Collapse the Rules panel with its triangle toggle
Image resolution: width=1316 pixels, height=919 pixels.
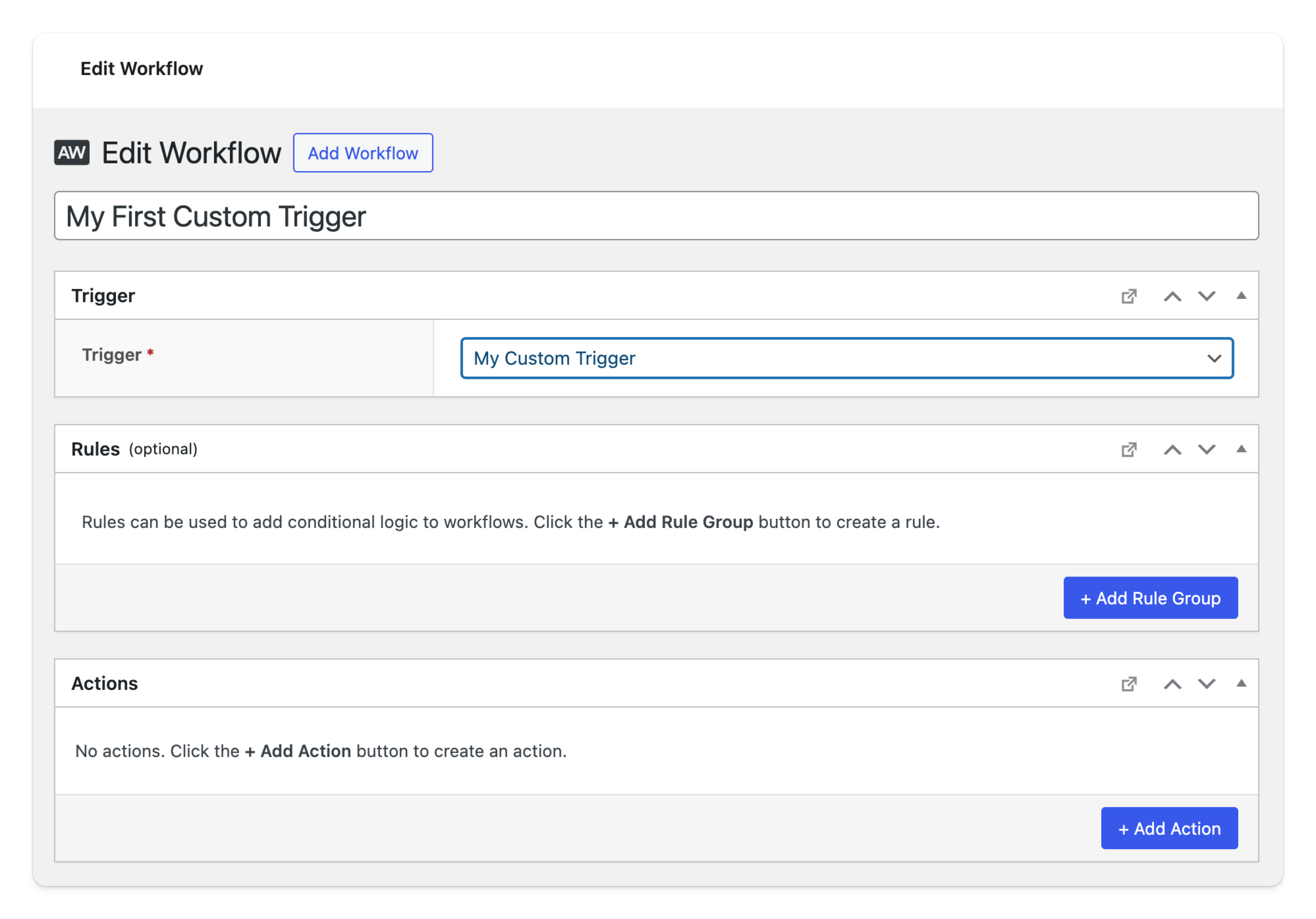1242,449
